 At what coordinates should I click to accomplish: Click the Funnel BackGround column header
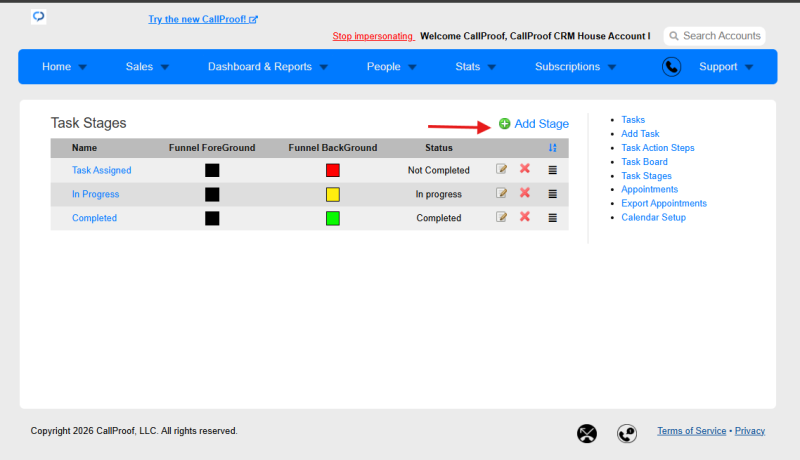click(333, 148)
